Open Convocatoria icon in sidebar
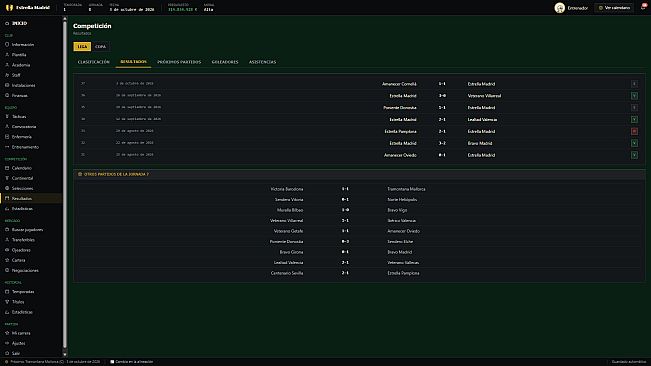The width and height of the screenshot is (651, 366). (7, 127)
